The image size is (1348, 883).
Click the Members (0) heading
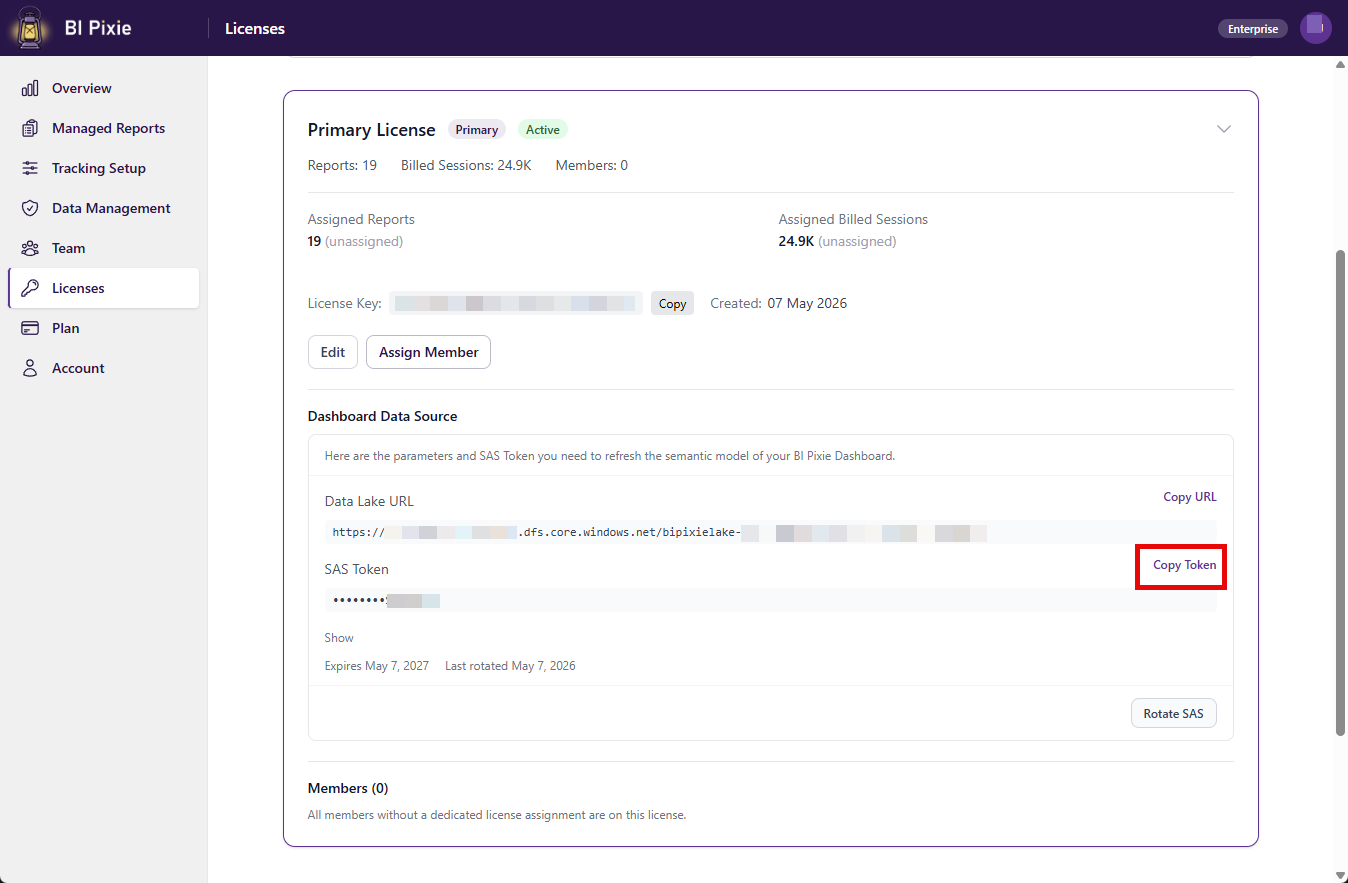click(348, 788)
